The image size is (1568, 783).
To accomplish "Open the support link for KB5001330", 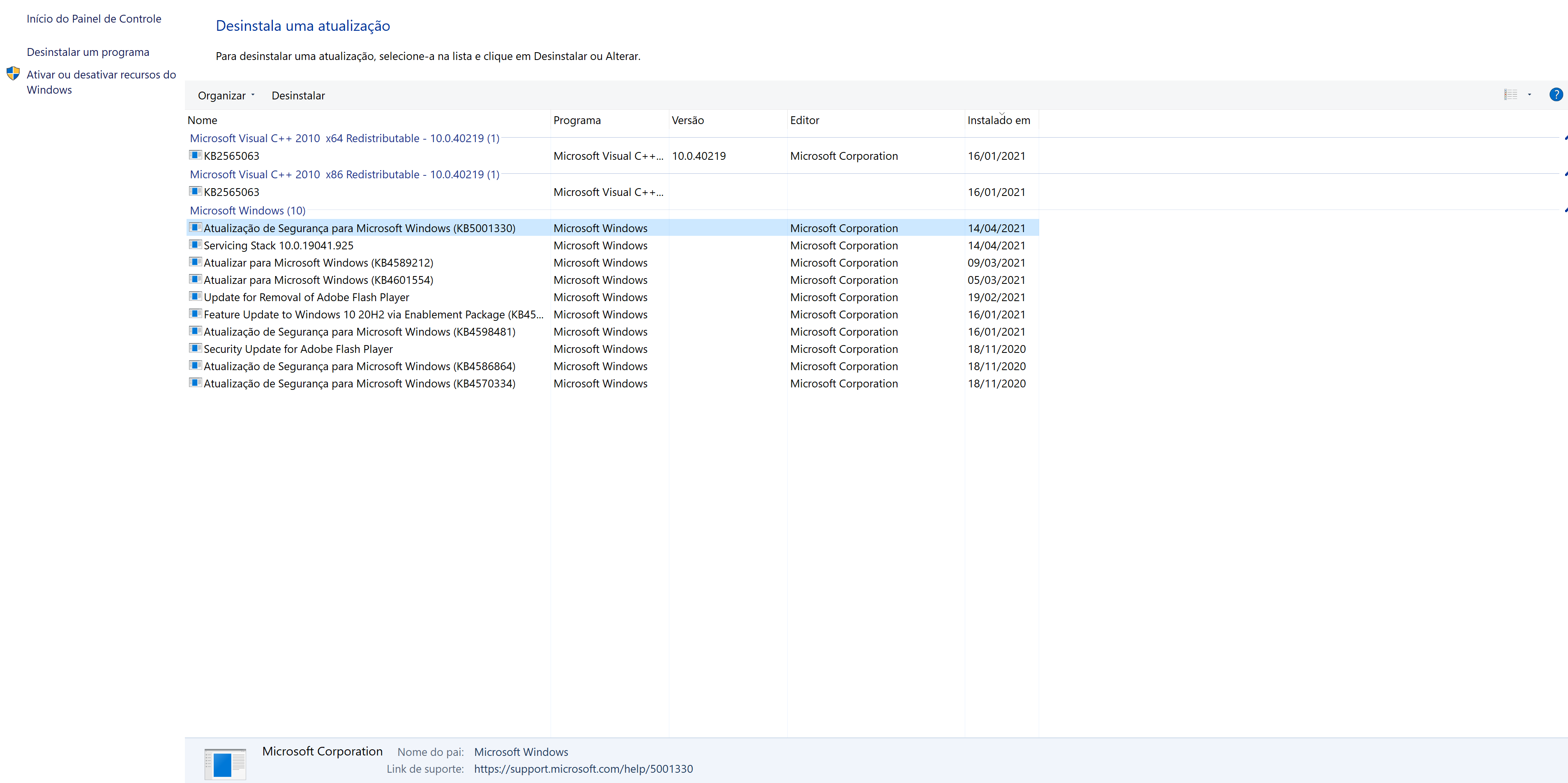I will click(583, 769).
